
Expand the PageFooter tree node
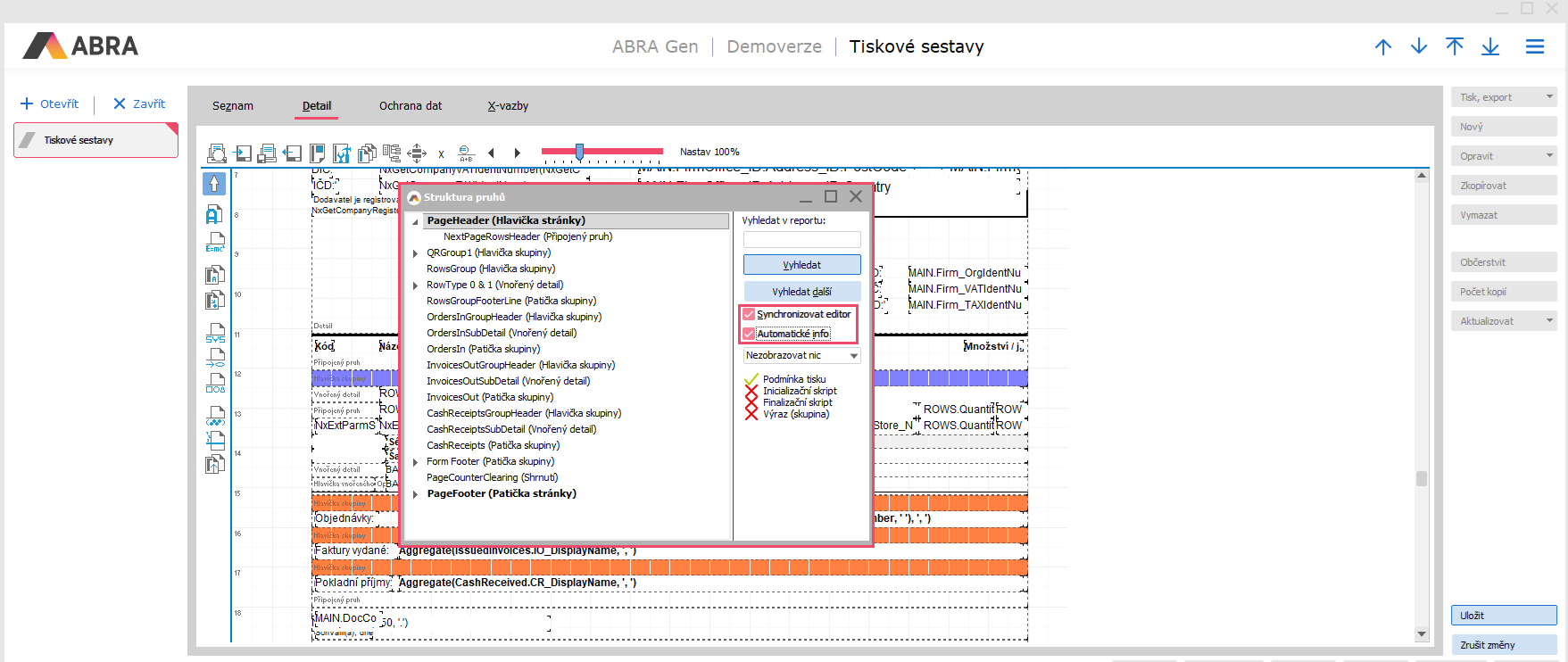pos(415,494)
